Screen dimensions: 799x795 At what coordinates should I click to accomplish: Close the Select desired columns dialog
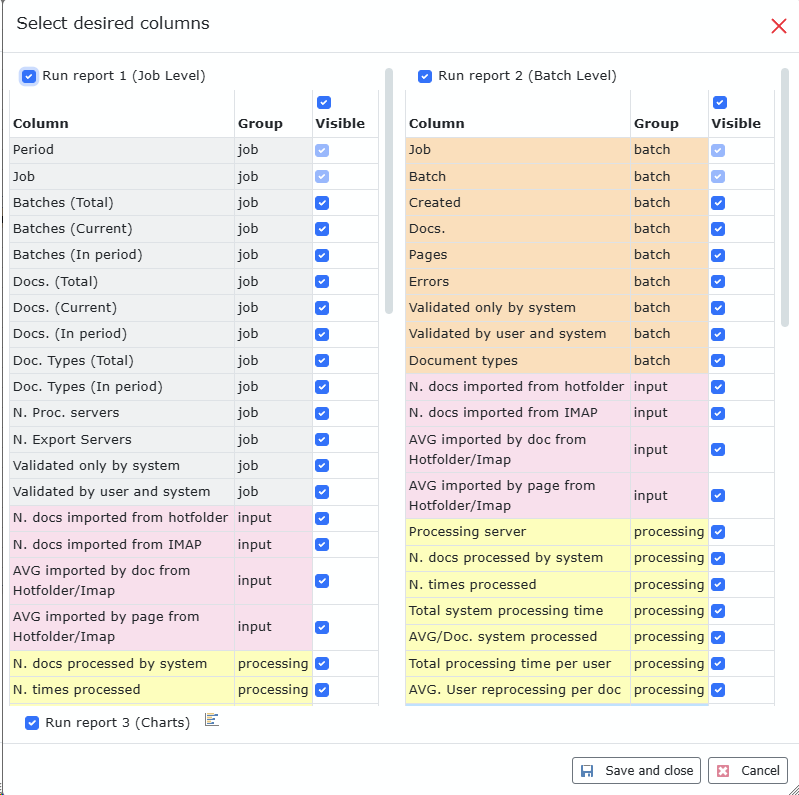[778, 26]
